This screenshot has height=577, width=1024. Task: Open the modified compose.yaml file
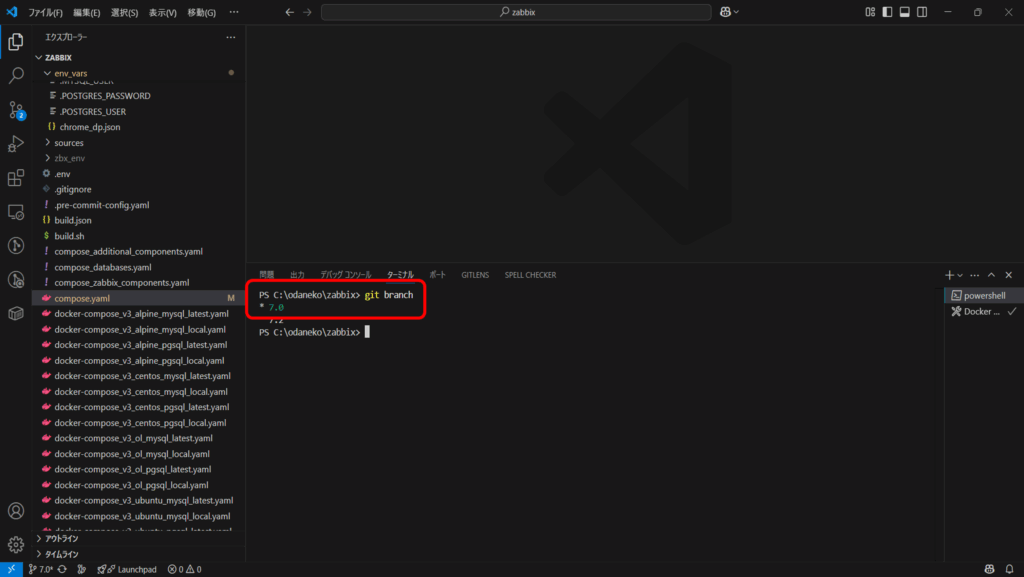pos(138,298)
